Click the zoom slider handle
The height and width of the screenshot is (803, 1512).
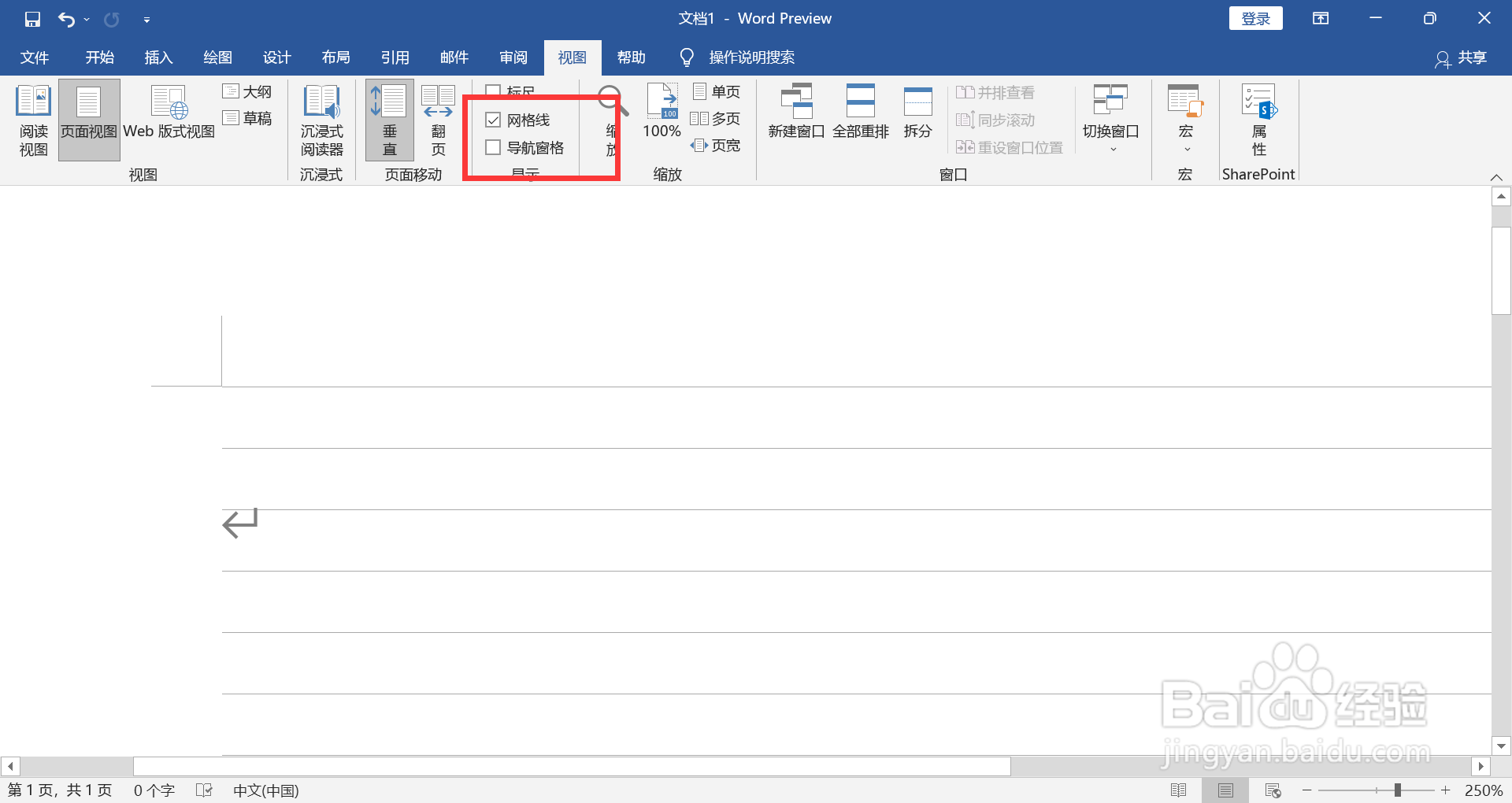[x=1397, y=790]
